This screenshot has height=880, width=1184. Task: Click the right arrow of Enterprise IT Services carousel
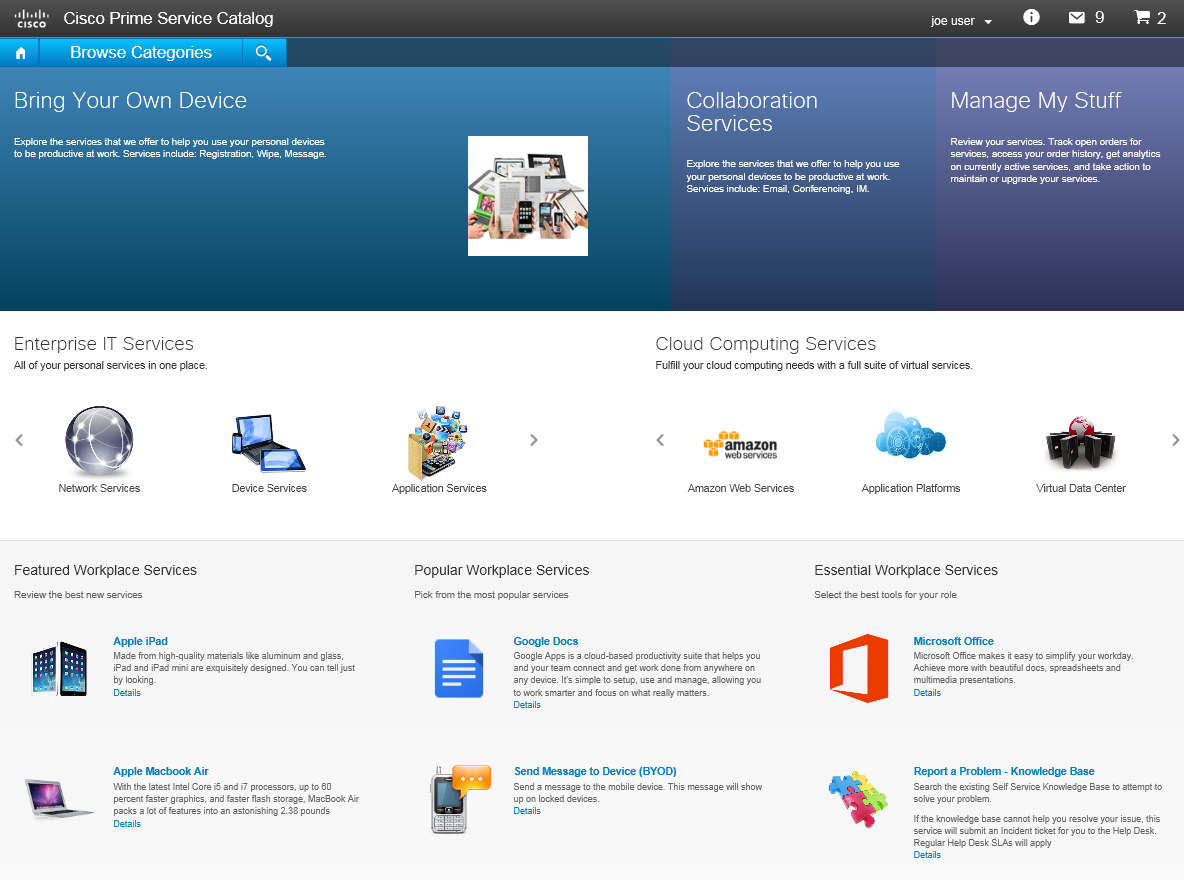(x=533, y=439)
